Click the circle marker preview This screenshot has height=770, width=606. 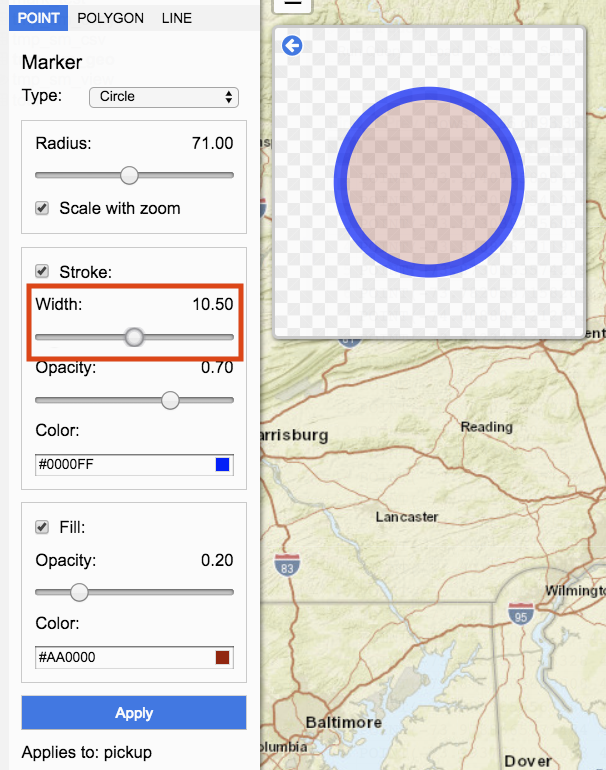coord(429,182)
